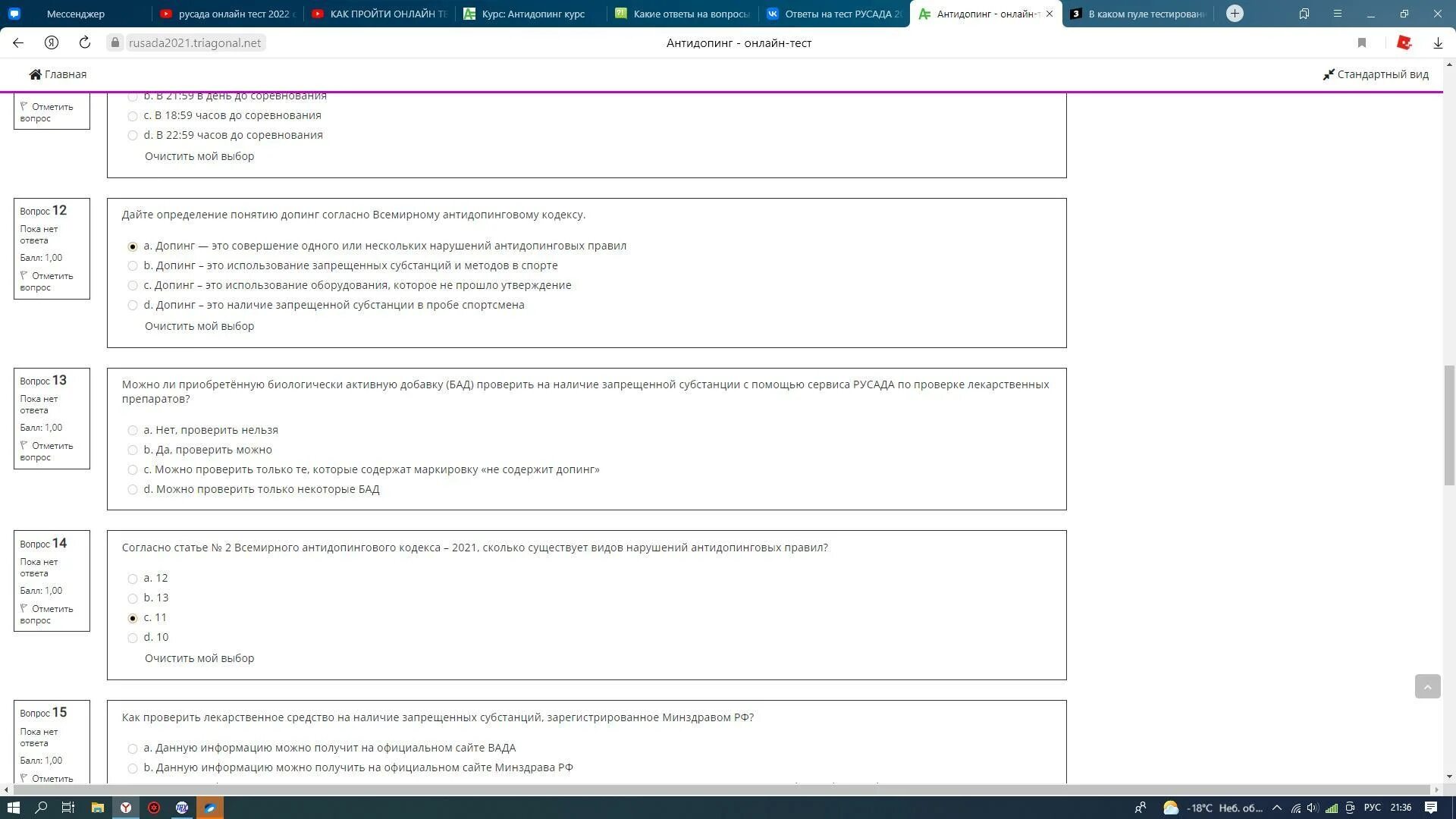Select answer a. 12 in question 14
Screen dimensions: 1456x819
(x=133, y=579)
